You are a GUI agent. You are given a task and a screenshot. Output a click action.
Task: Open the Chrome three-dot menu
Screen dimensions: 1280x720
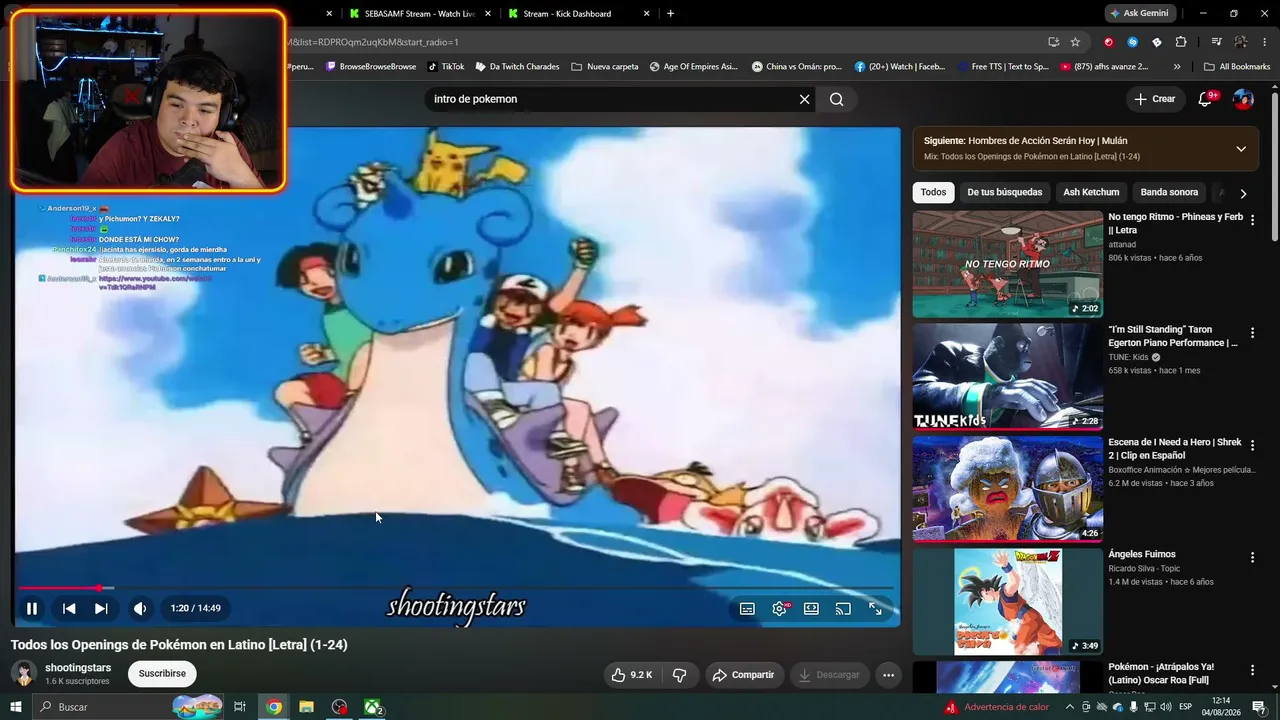tap(1264, 42)
